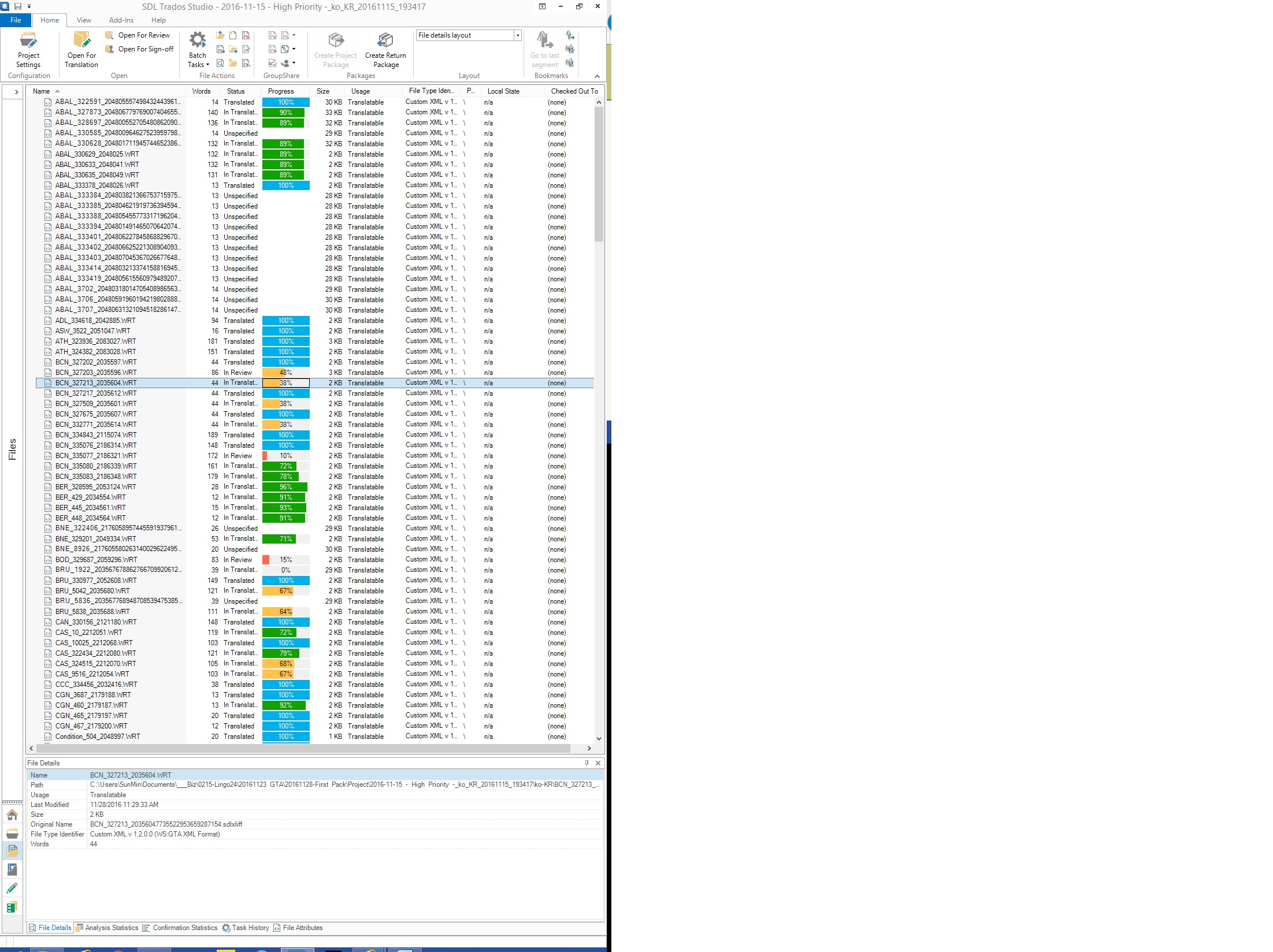Click Open For Sign-off

pos(140,49)
